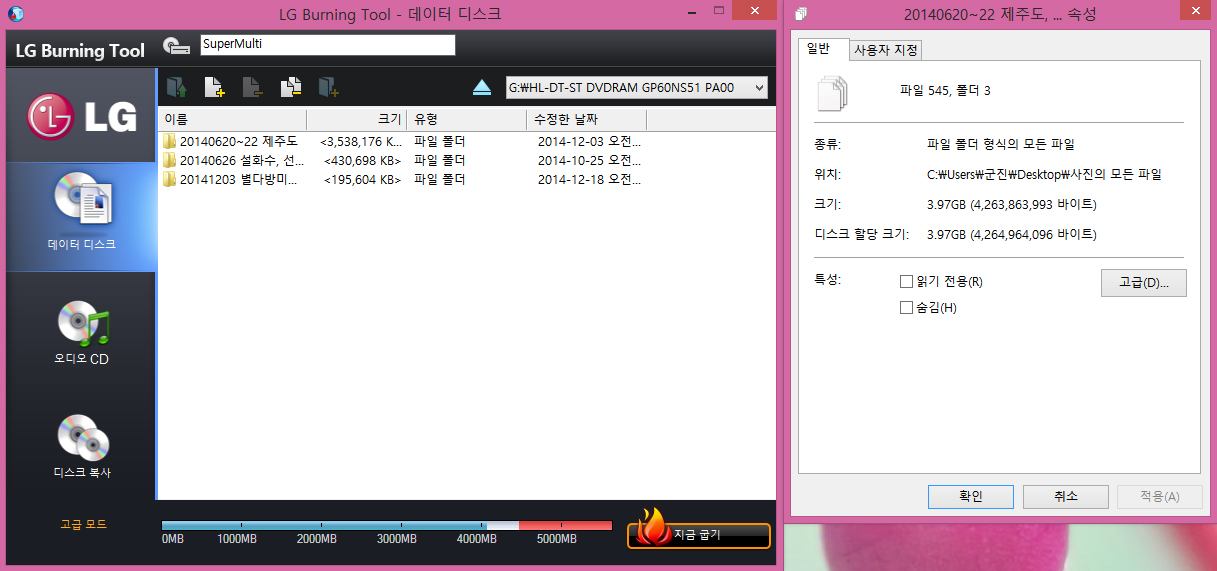Click the multiple-files icon in properties dialog

point(831,92)
